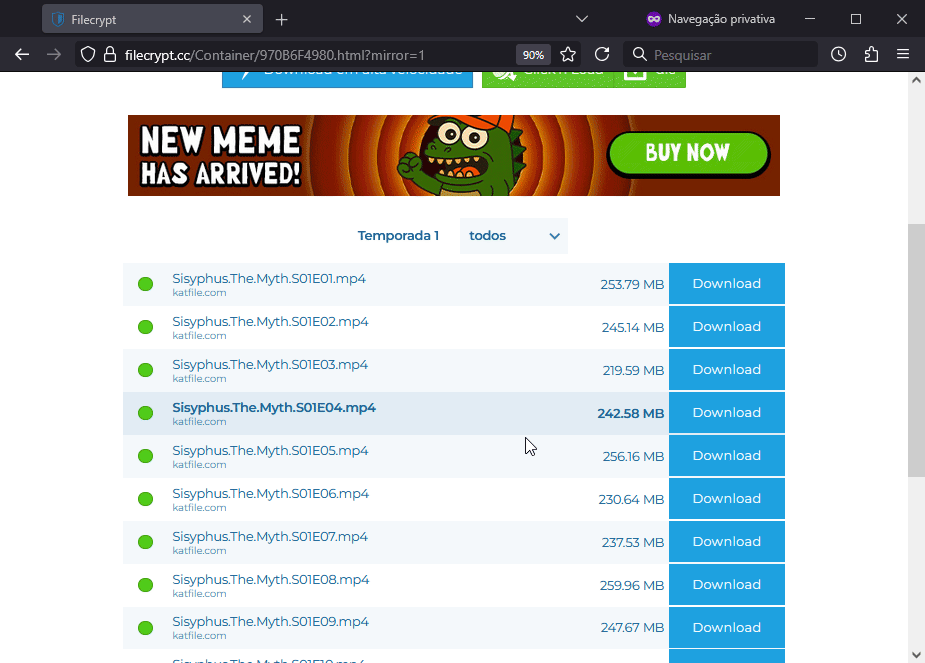Click the Sisyphus.The.Myth.S01E03.mp4 filename
The image size is (925, 663).
[270, 365]
